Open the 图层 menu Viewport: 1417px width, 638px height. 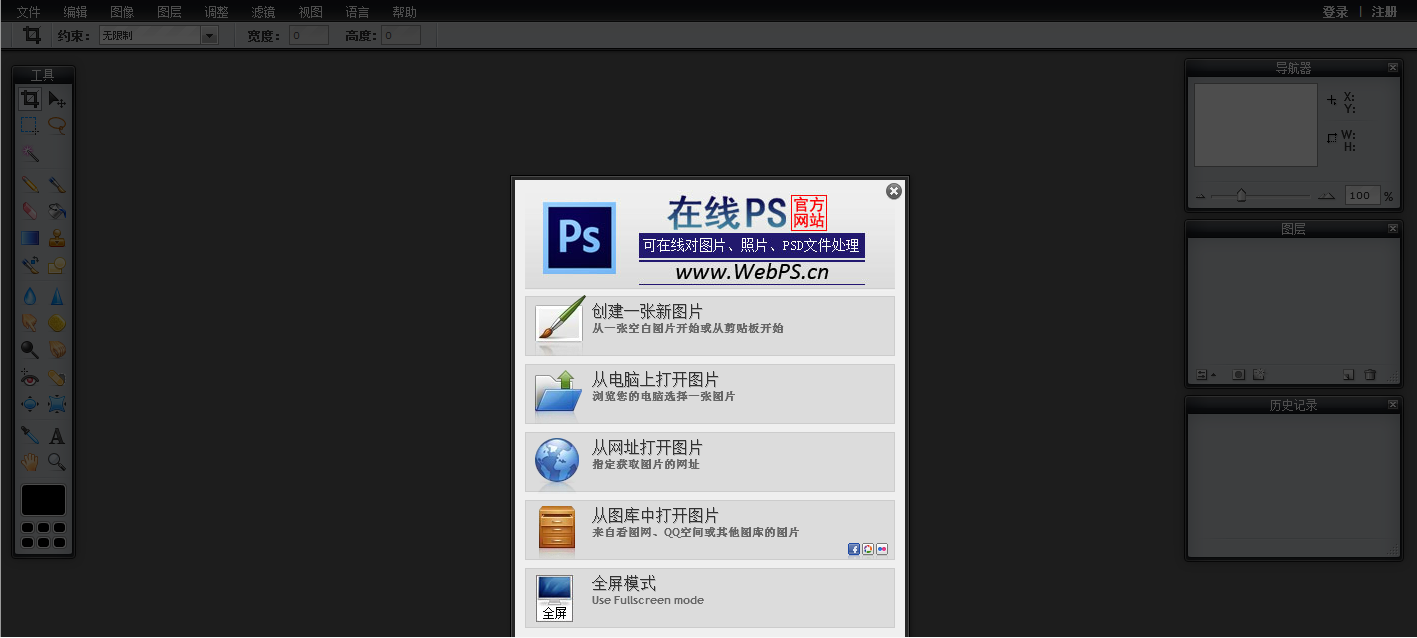coord(169,12)
